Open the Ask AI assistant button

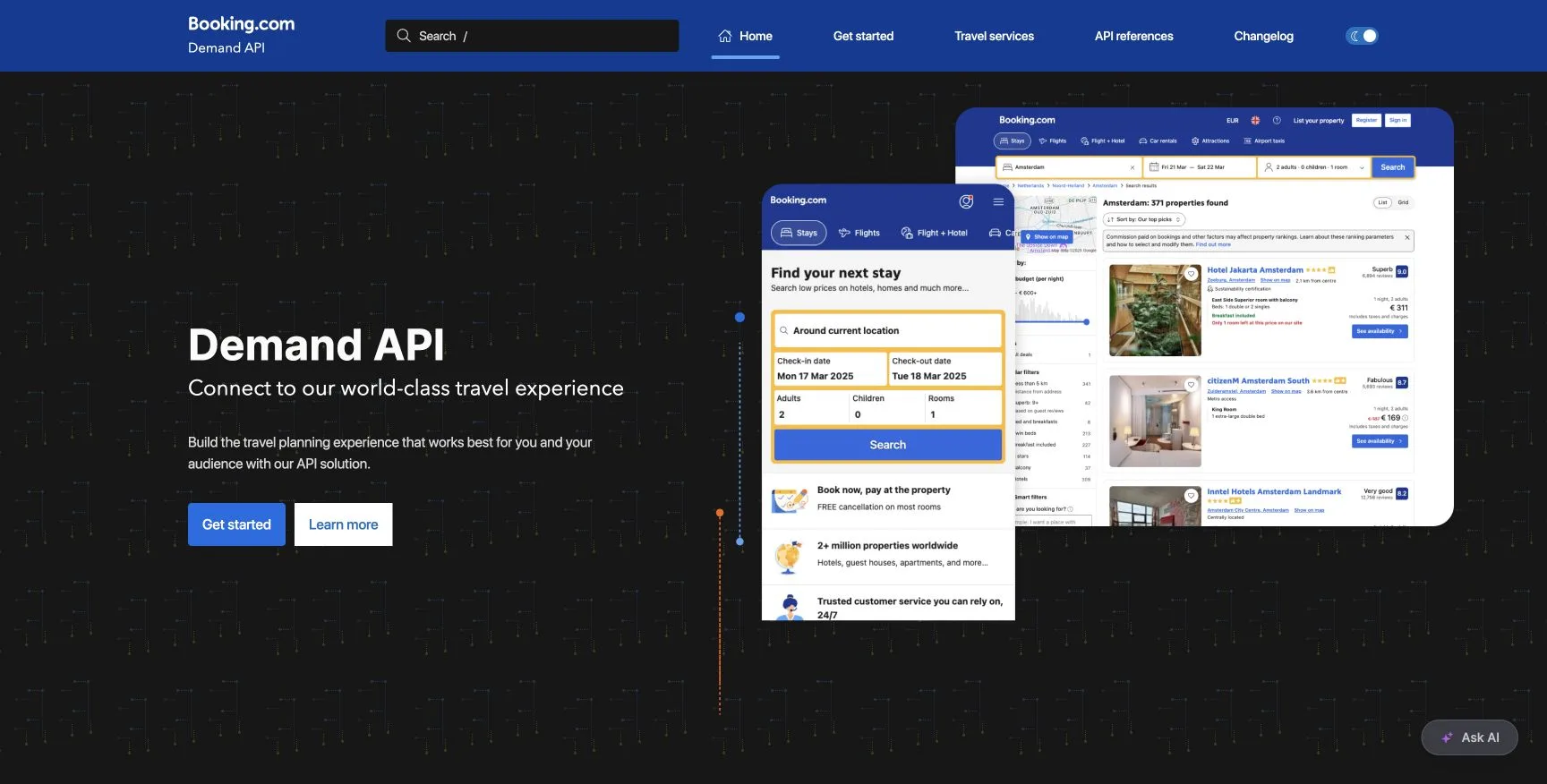1469,737
